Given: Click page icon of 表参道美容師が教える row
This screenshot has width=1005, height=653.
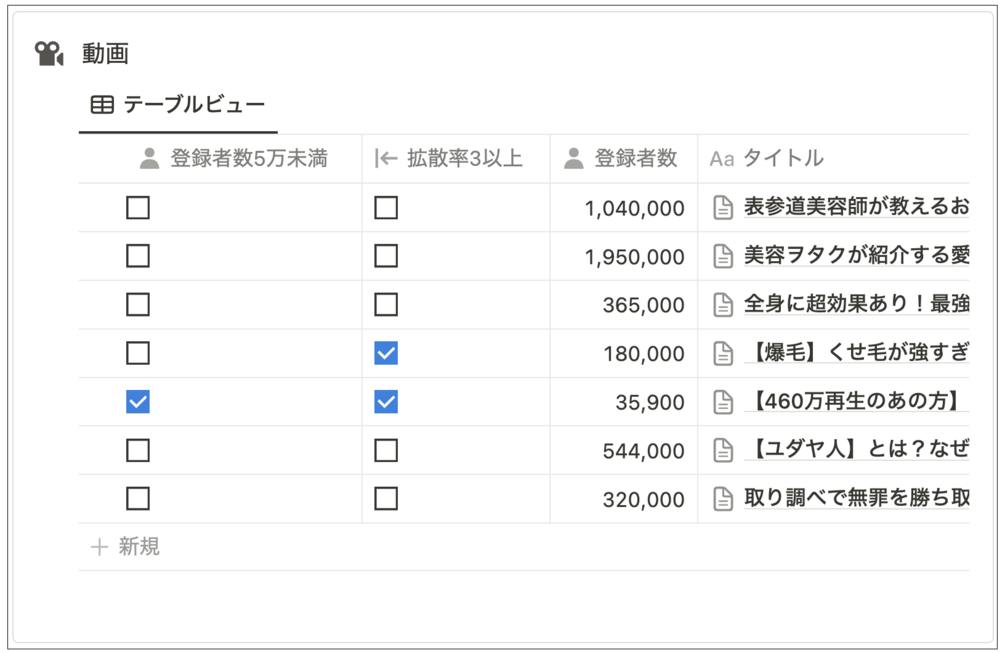Looking at the screenshot, I should (x=723, y=208).
